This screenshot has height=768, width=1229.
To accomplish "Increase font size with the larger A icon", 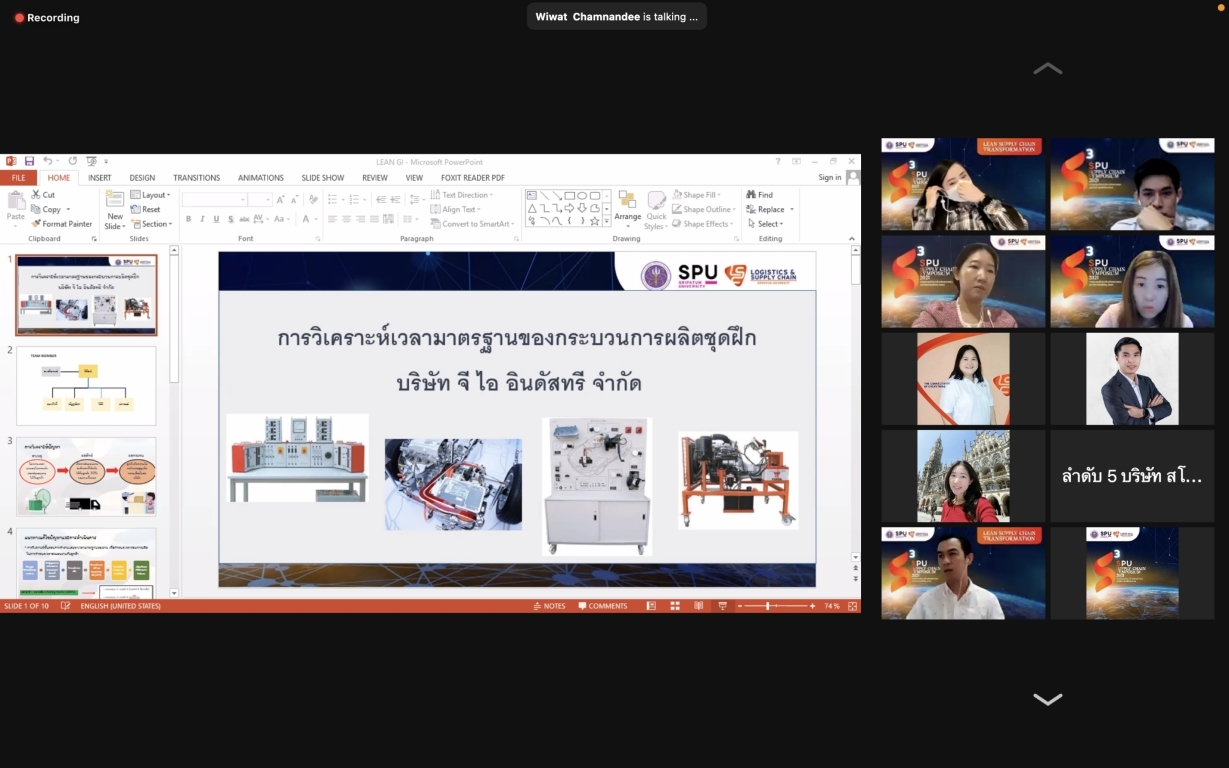I will pos(280,200).
